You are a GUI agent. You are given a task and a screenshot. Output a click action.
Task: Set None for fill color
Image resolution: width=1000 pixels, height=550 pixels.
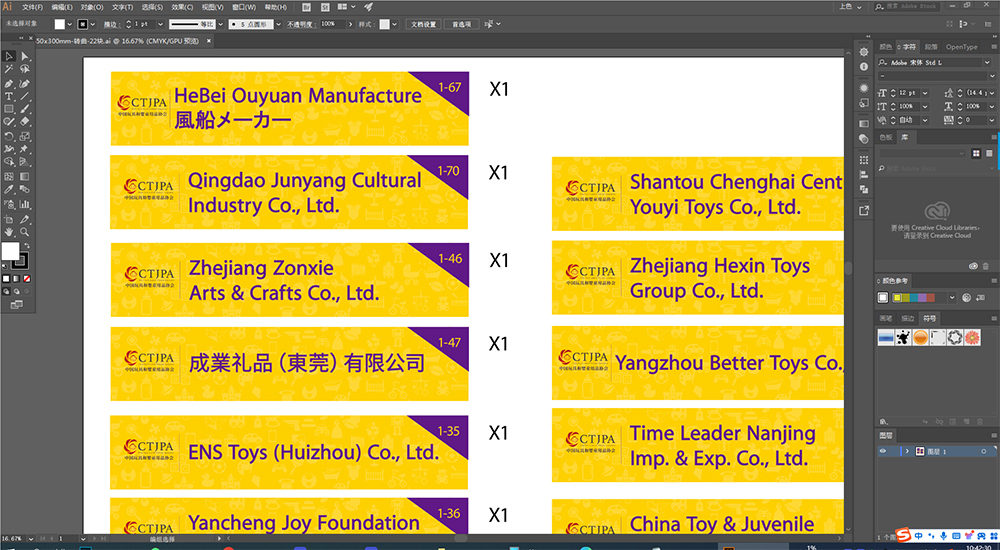tap(26, 279)
